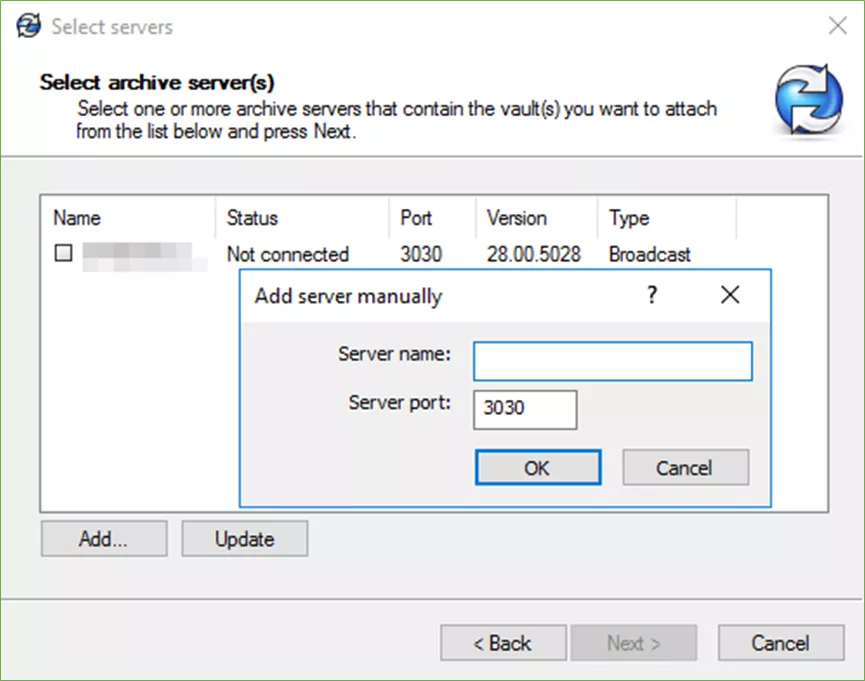
Task: Click the question mark help button in dialog
Action: coord(652,295)
